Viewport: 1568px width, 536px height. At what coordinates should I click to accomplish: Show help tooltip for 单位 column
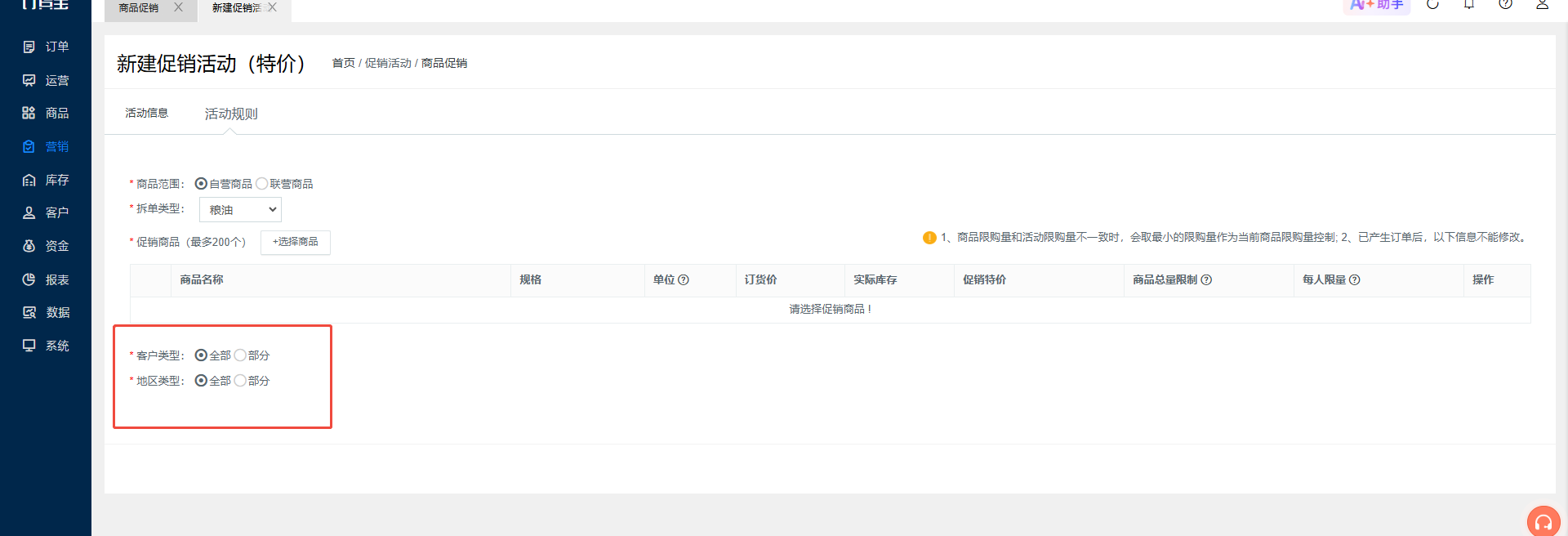684,279
